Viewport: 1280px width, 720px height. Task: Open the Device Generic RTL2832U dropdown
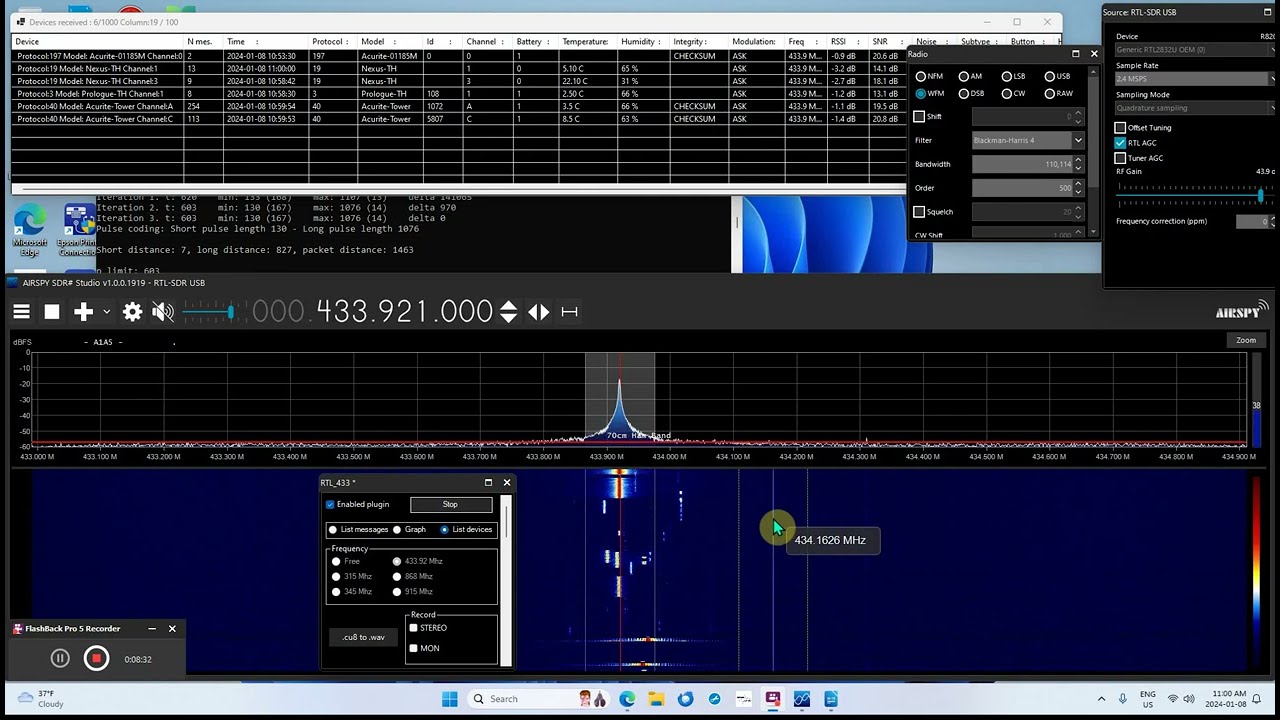[1195, 49]
